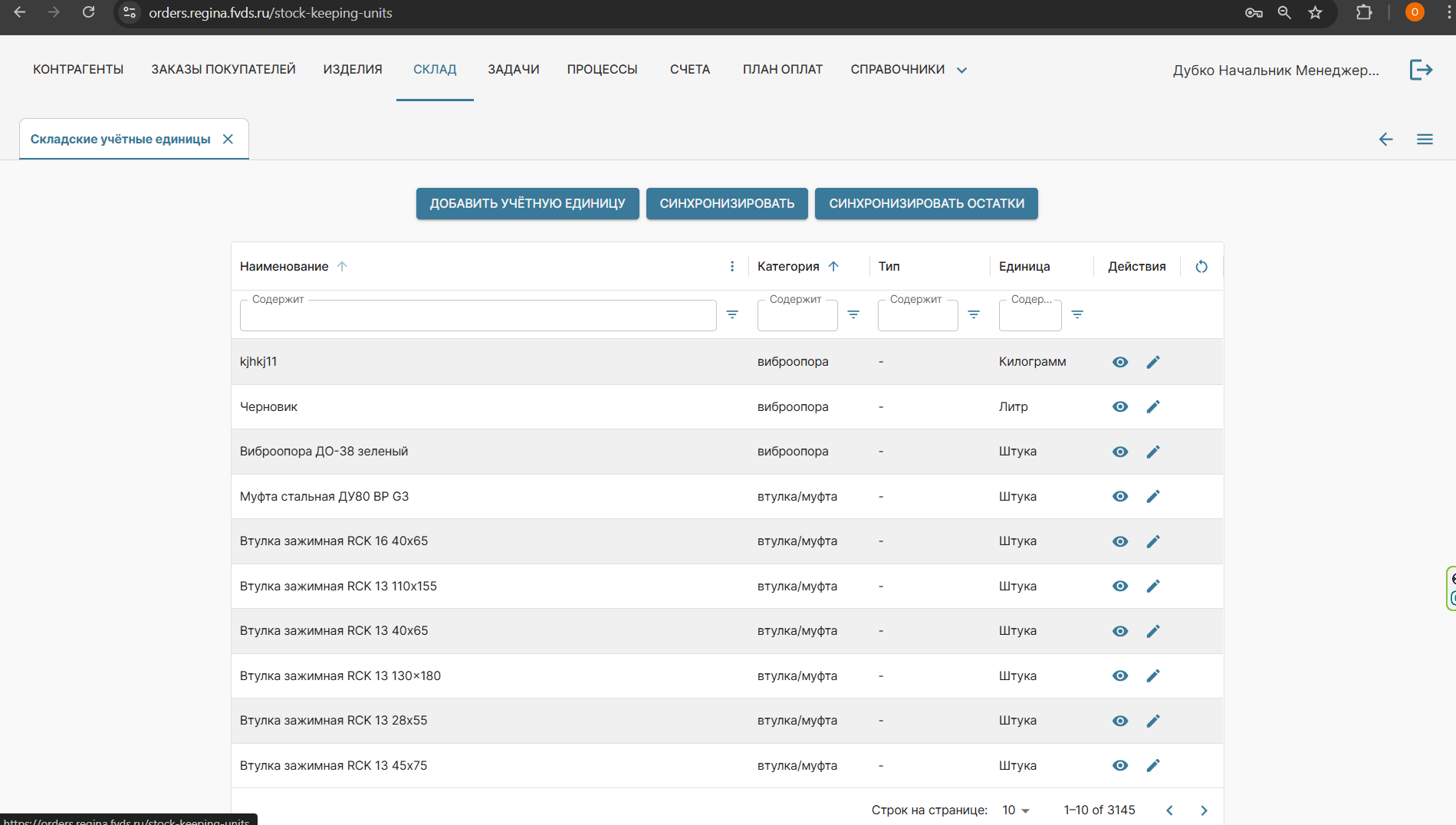Image resolution: width=1456 pixels, height=825 pixels.
Task: Open the Наименование column options menu
Action: point(732,267)
